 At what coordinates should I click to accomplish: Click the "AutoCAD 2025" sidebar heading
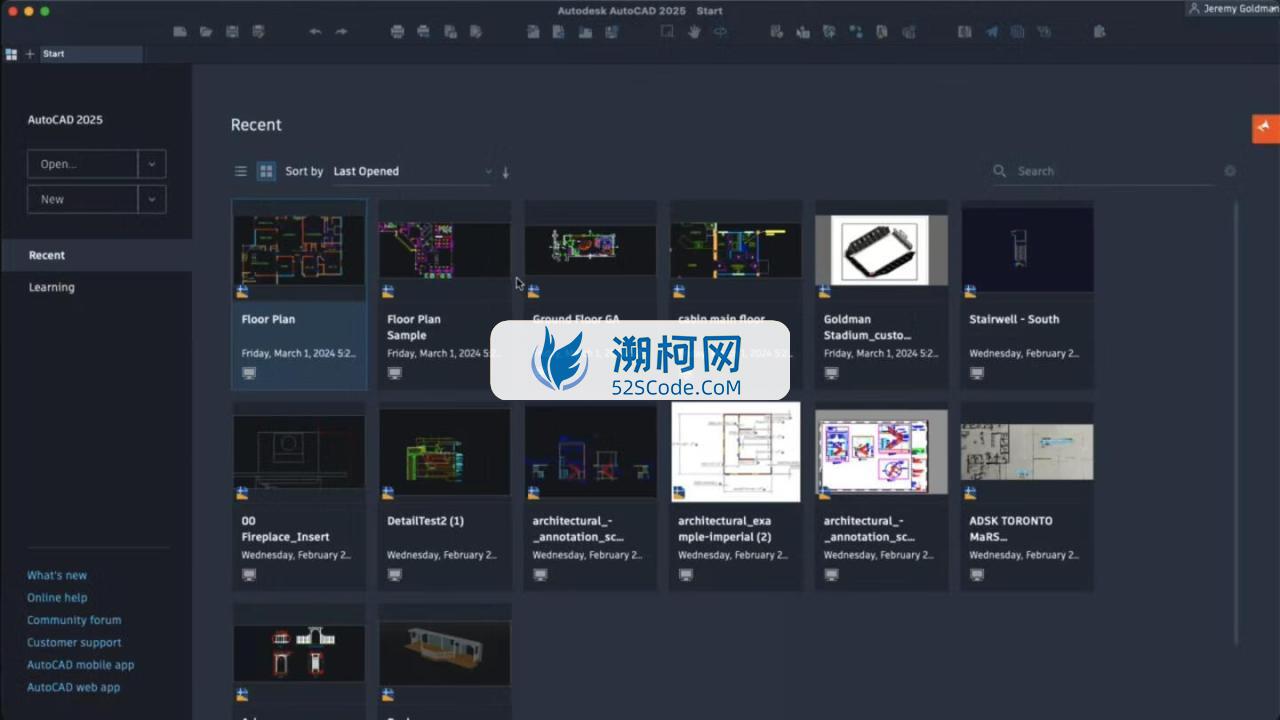[x=65, y=120]
